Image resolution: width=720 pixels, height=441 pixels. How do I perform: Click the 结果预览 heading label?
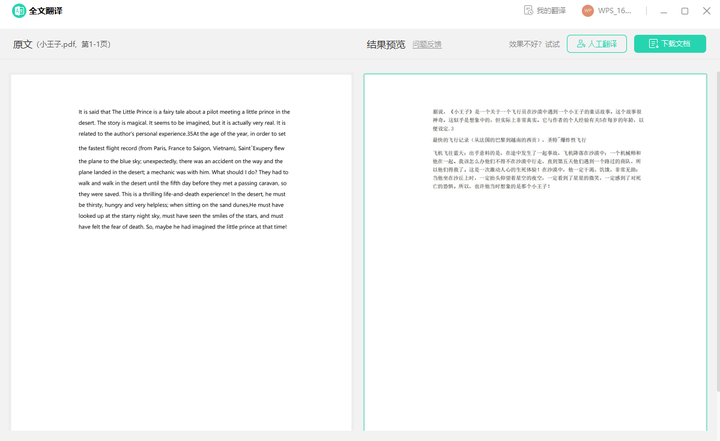(386, 45)
